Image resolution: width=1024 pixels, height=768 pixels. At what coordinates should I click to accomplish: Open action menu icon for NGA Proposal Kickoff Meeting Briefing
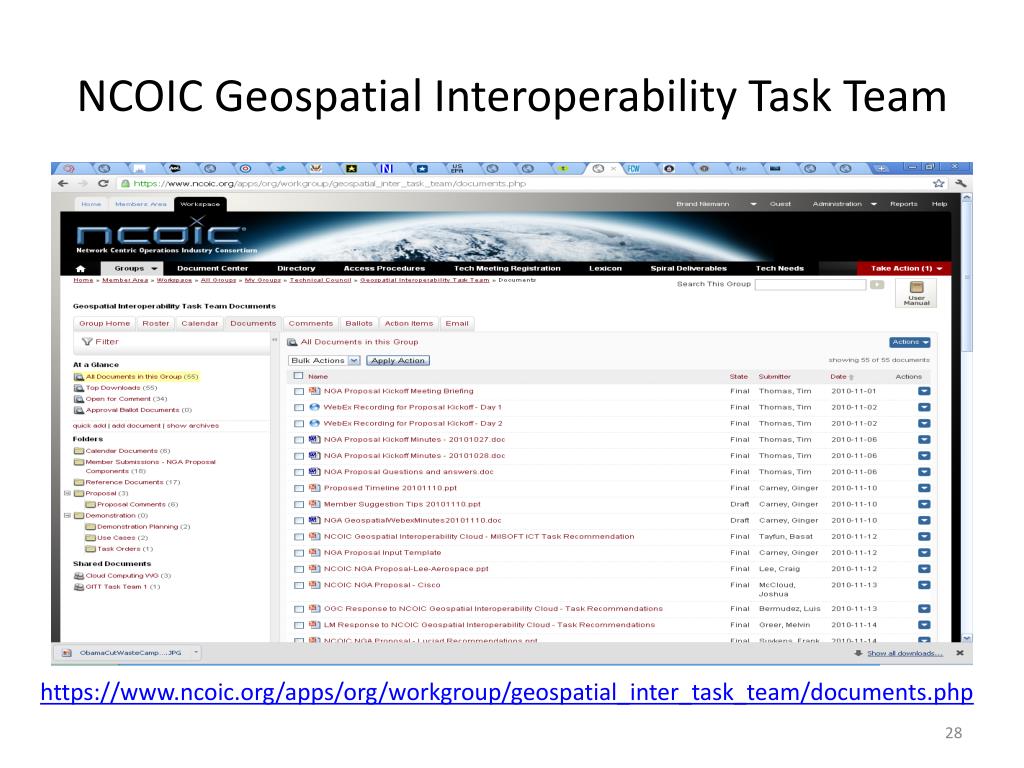(924, 391)
